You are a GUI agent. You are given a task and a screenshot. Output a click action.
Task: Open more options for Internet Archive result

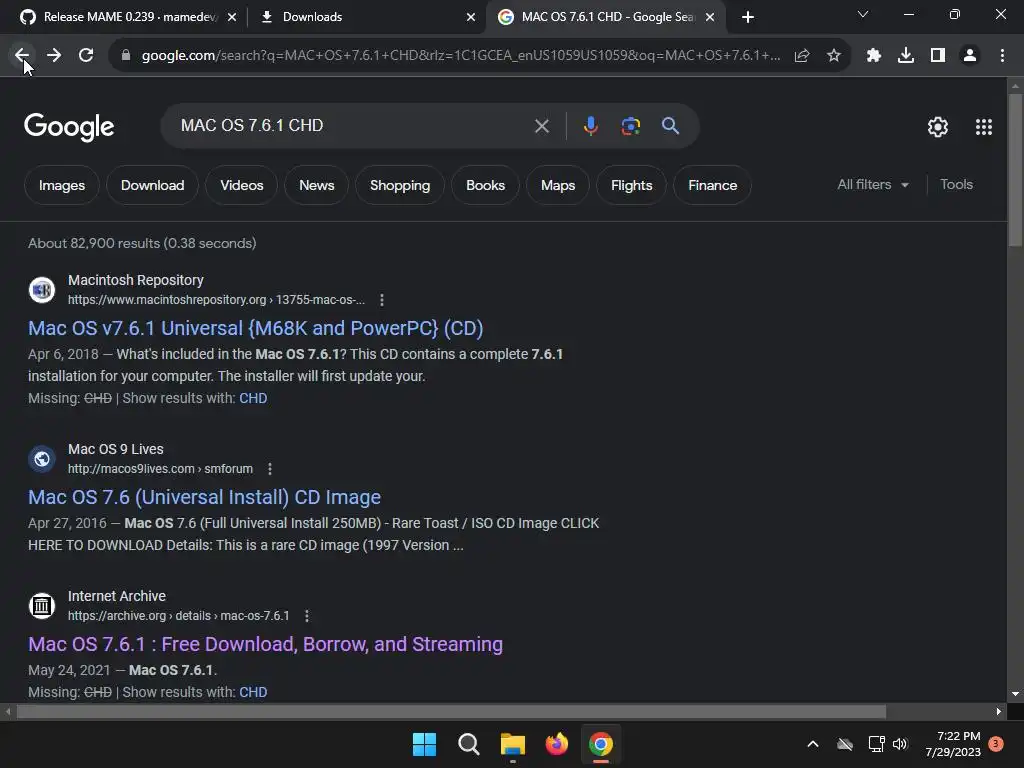click(x=307, y=616)
